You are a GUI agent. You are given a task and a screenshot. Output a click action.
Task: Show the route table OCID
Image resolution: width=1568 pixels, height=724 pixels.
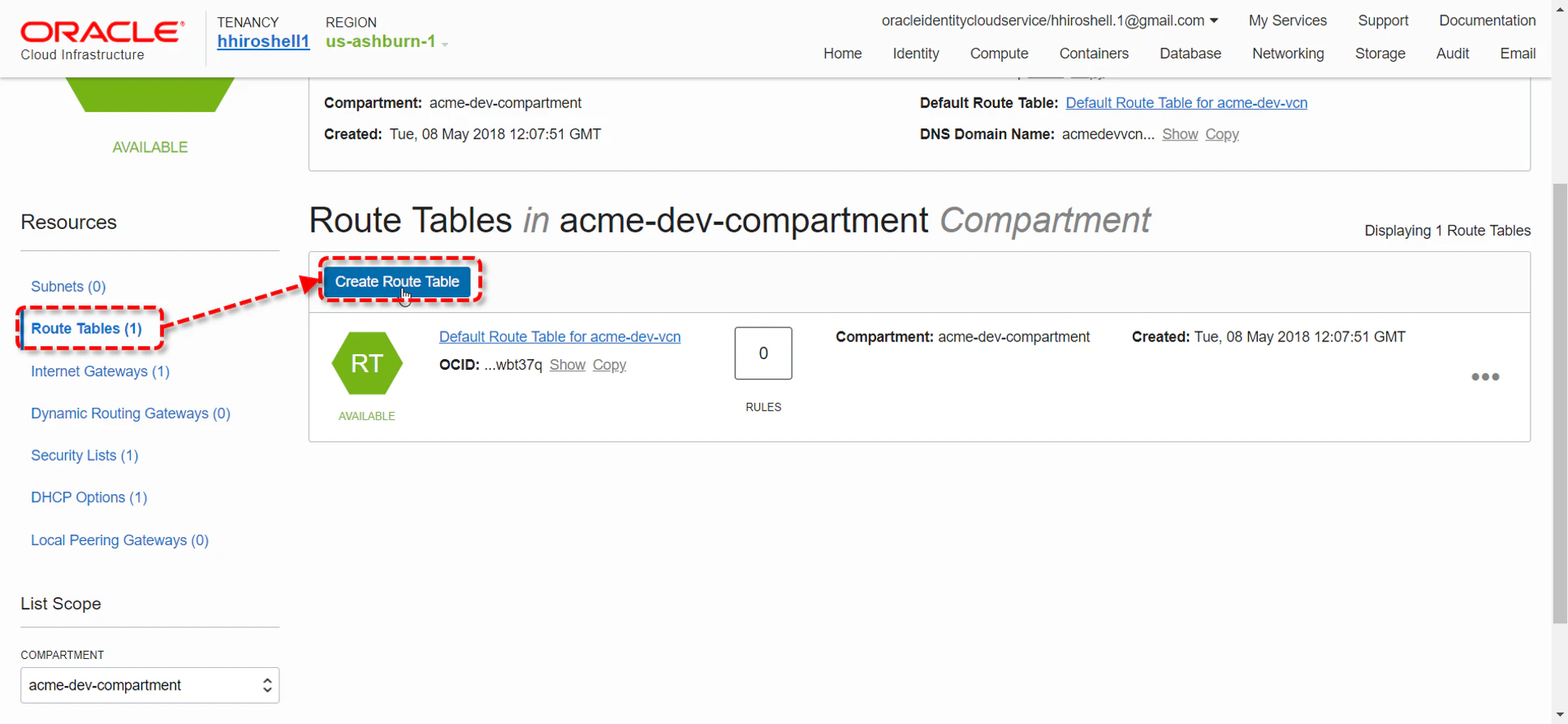point(568,365)
